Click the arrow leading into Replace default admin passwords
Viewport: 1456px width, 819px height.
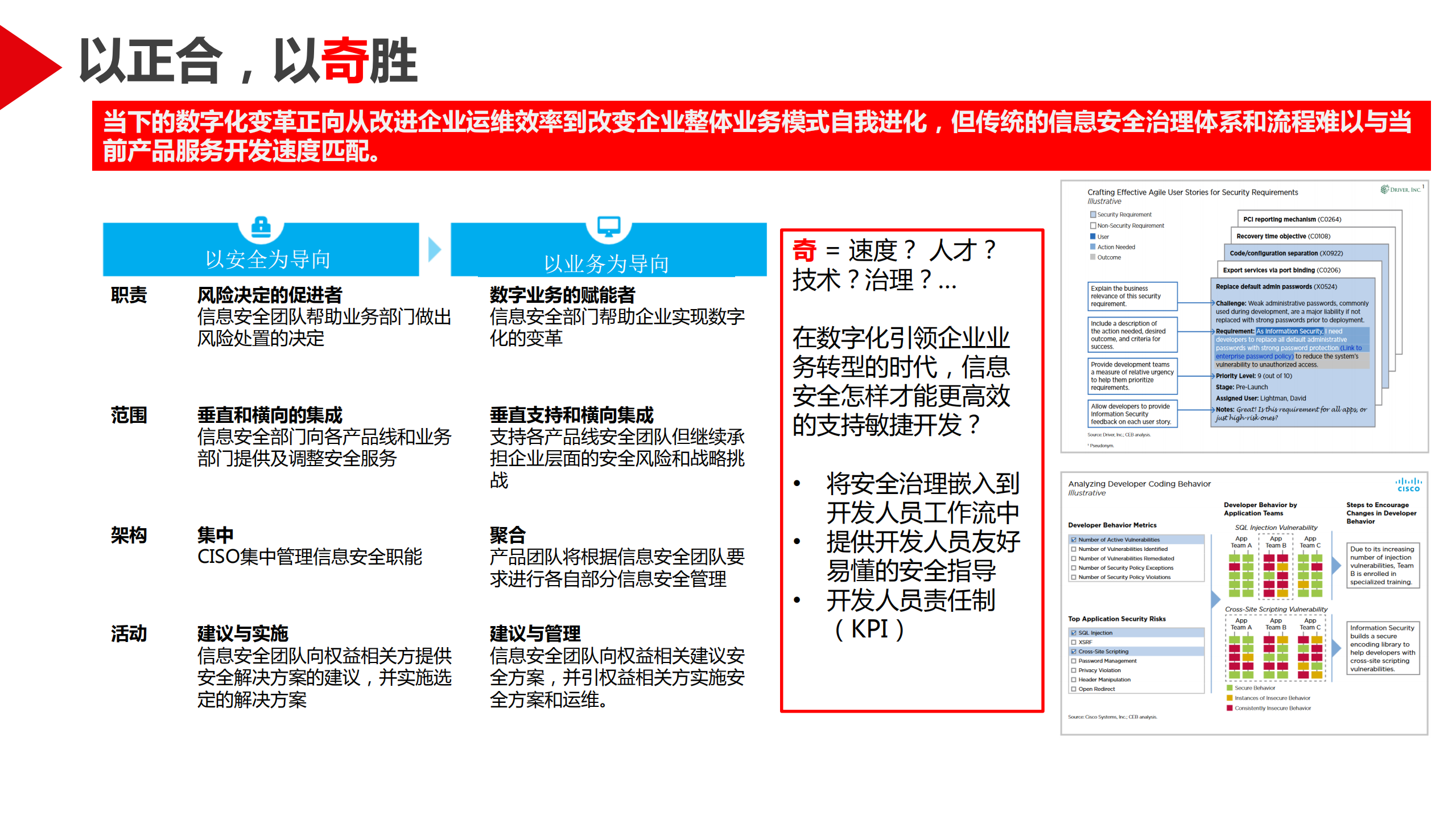(x=1212, y=303)
